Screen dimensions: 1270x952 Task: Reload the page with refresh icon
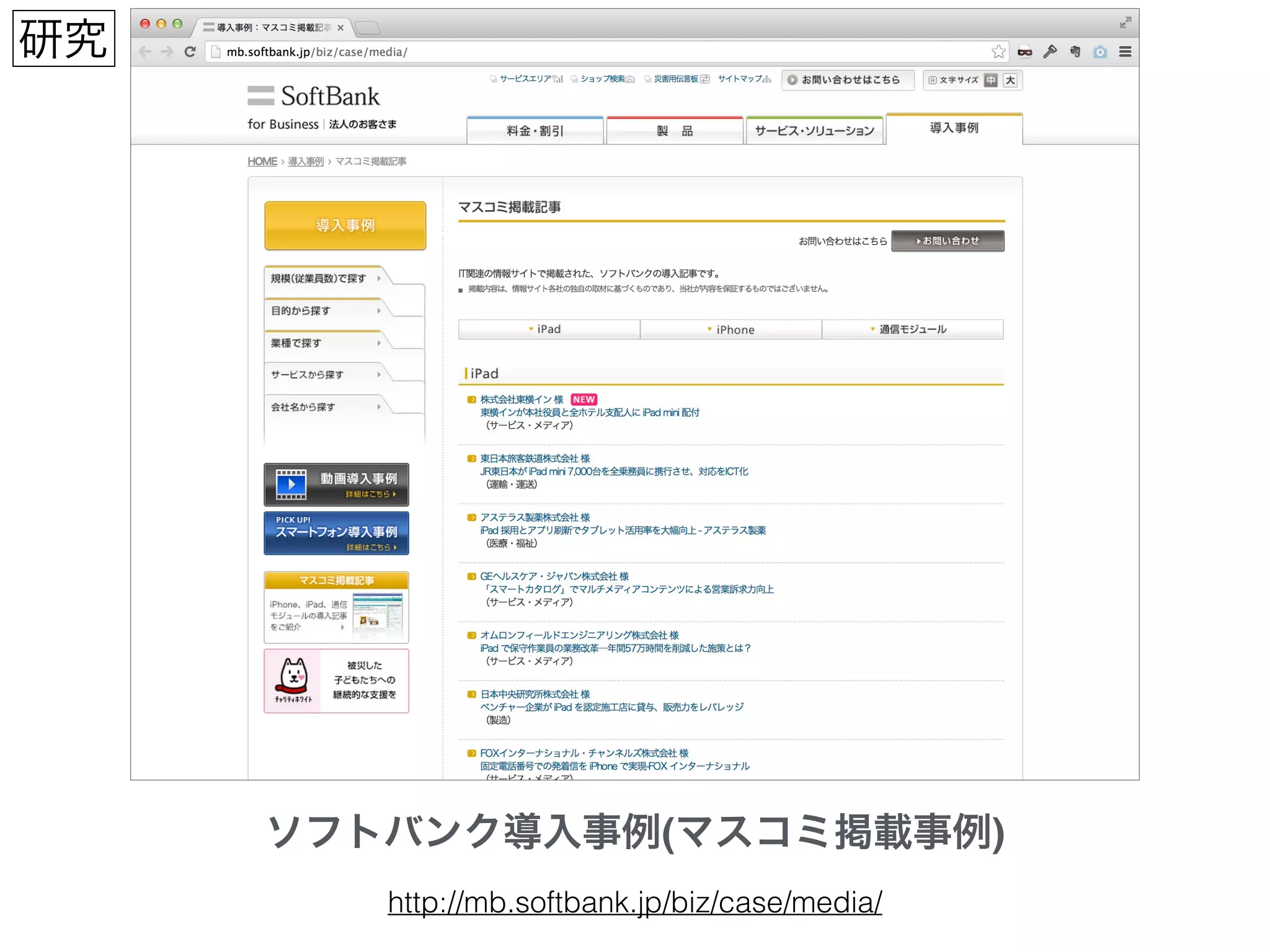tap(190, 52)
